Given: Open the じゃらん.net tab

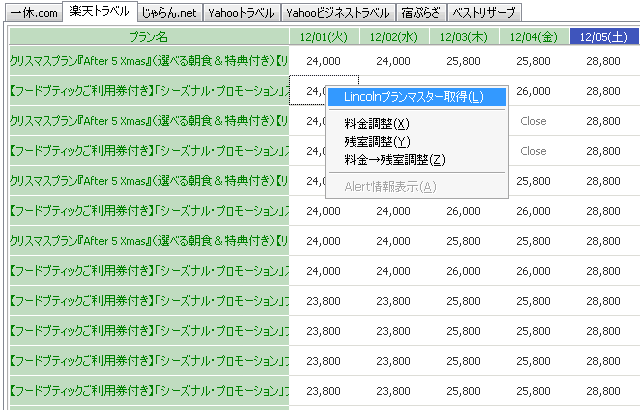Looking at the screenshot, I should pos(169,13).
